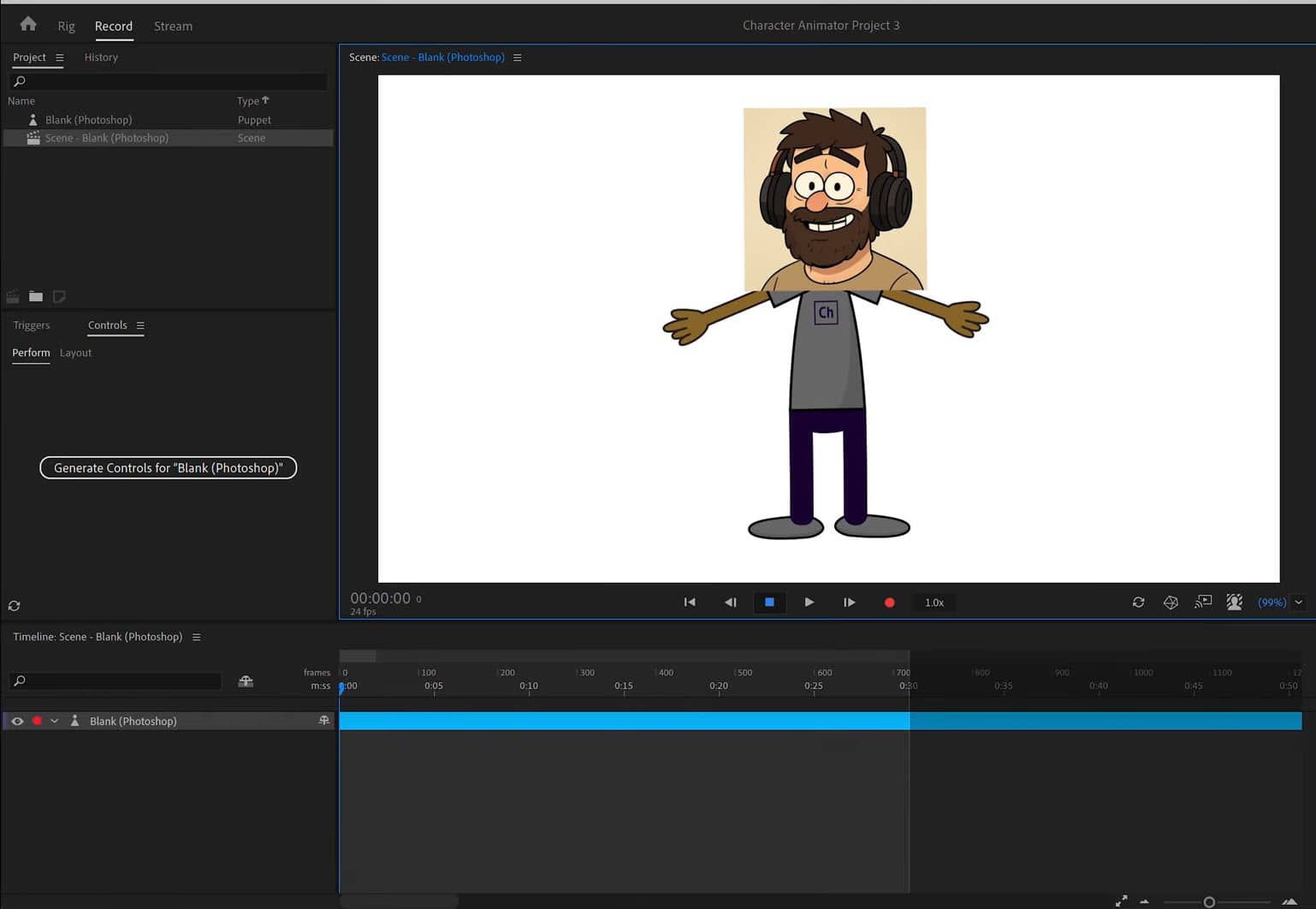Step forward one frame
This screenshot has height=909, width=1316.
849,603
